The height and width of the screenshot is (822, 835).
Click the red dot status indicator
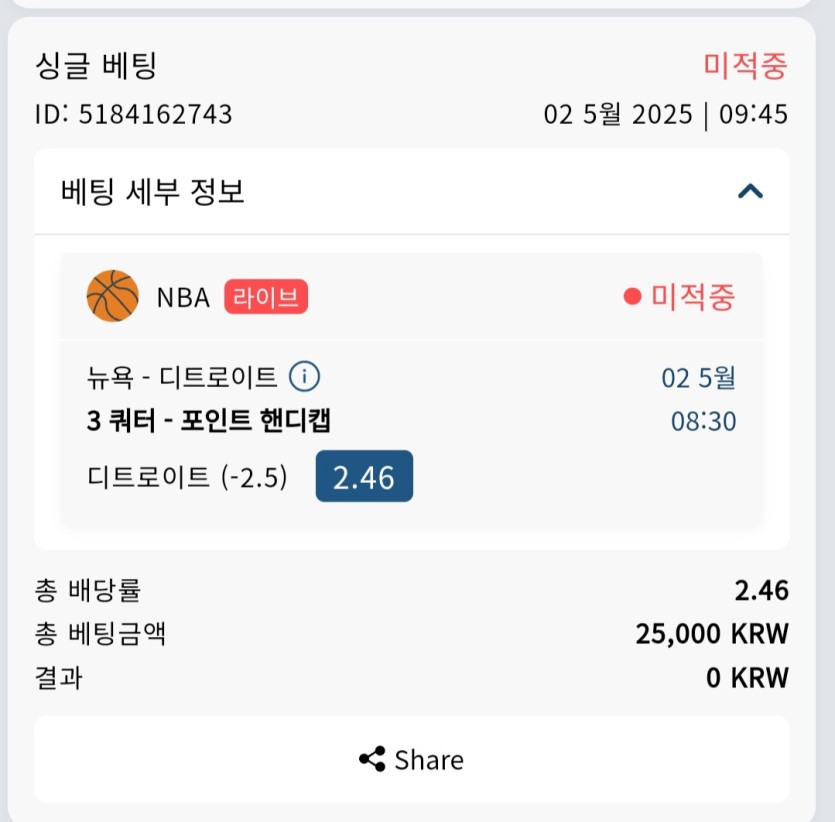[632, 297]
